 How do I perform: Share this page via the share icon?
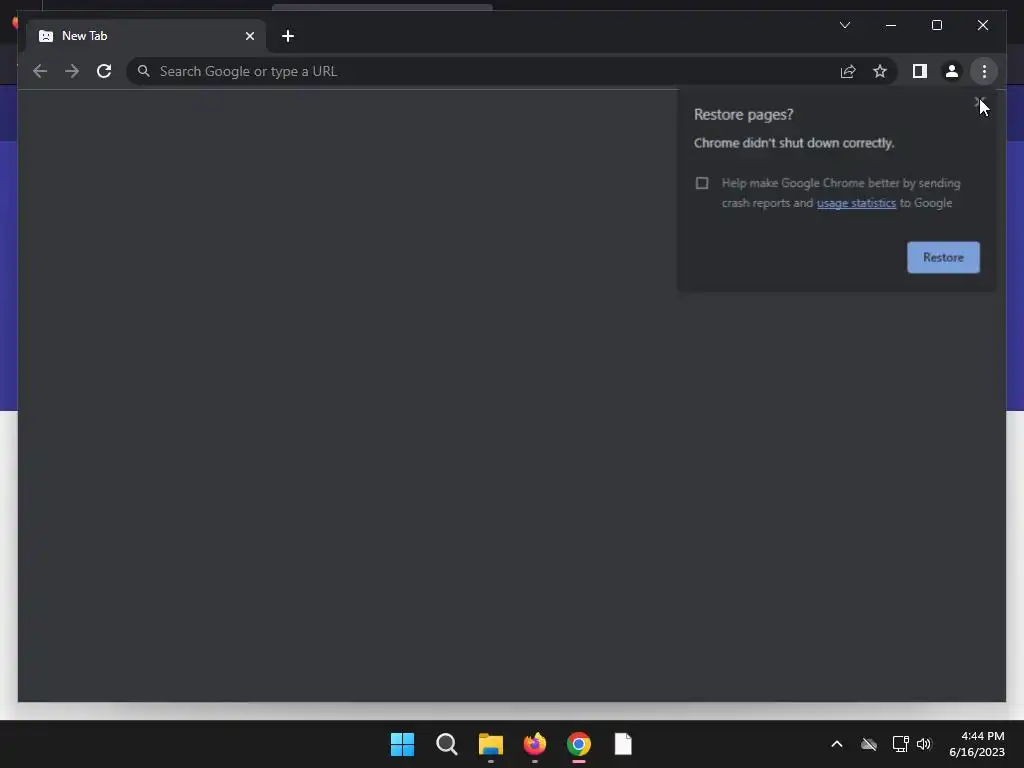tap(848, 71)
